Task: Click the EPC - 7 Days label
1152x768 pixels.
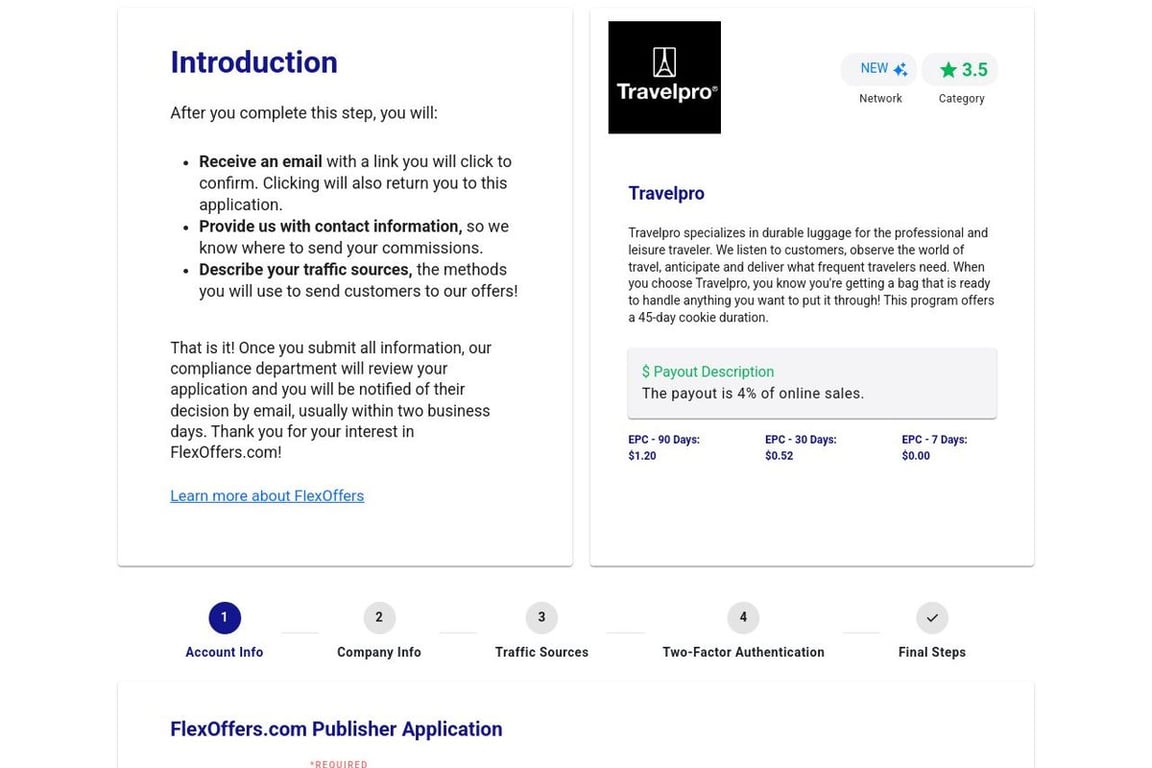Action: point(934,439)
